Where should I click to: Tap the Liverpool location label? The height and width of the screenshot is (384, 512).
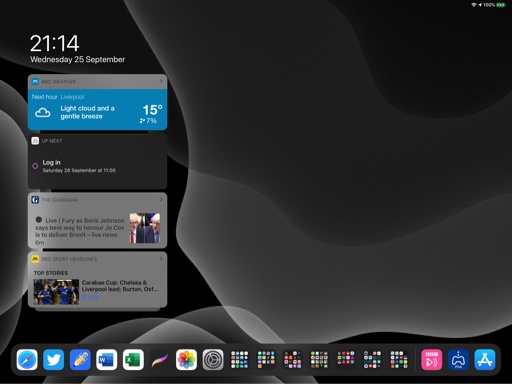click(x=72, y=97)
